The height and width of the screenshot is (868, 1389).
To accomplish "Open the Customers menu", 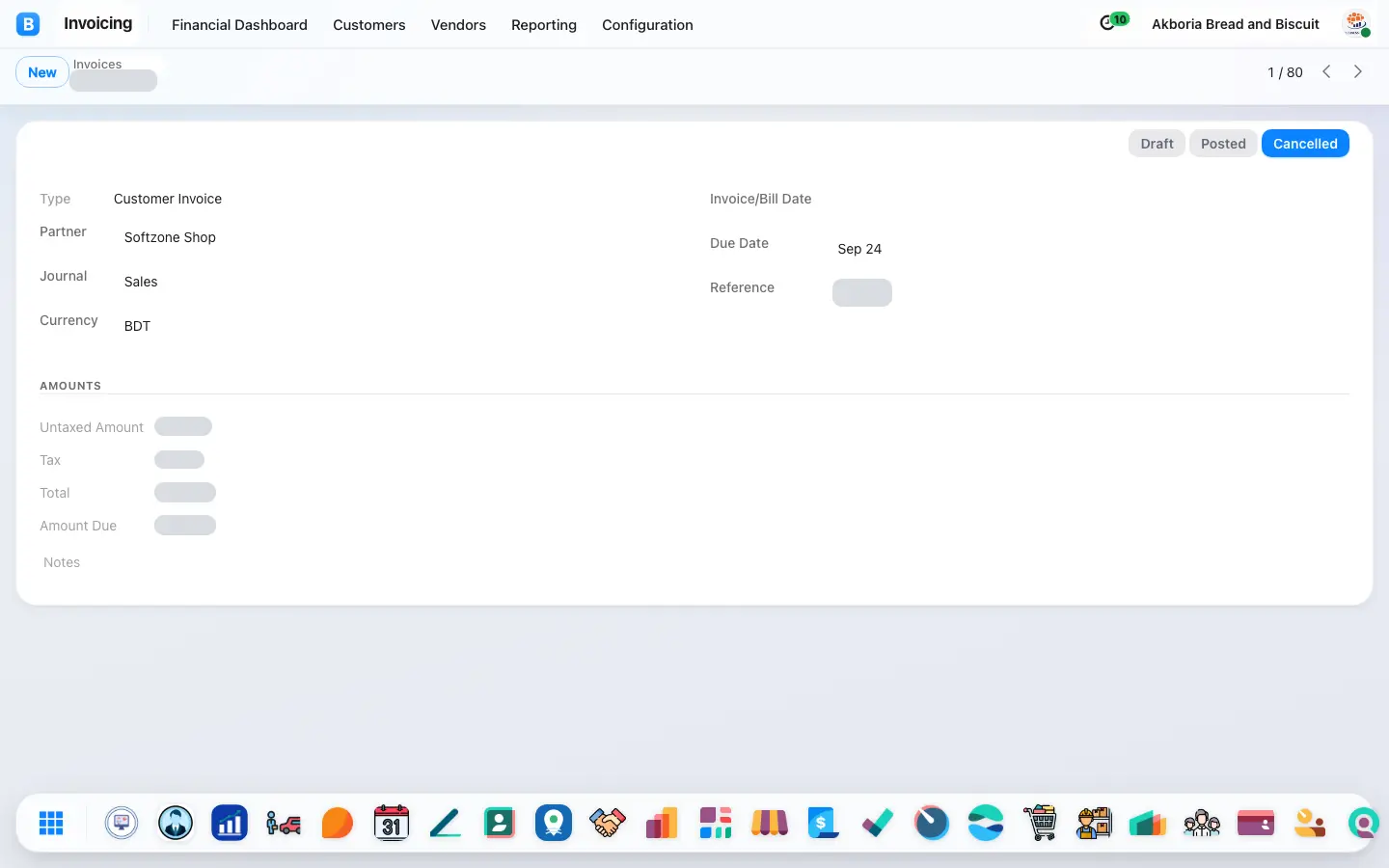I will pyautogui.click(x=369, y=25).
